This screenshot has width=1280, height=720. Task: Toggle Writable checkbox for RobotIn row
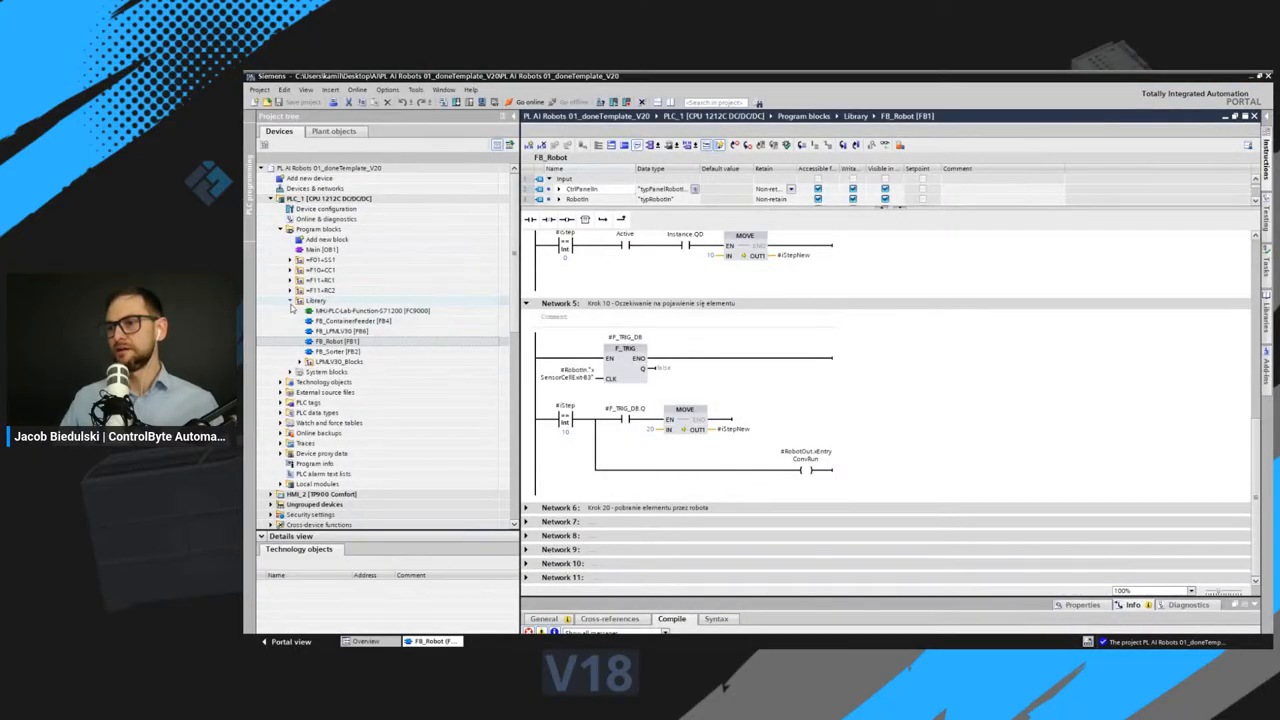click(852, 199)
